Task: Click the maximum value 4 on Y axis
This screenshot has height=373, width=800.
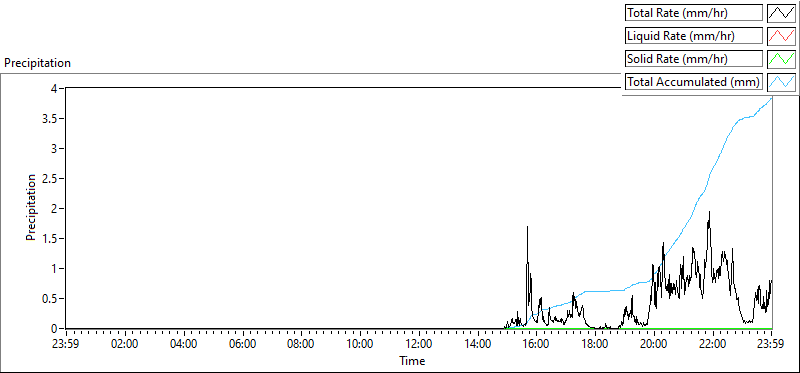Action: pos(61,89)
